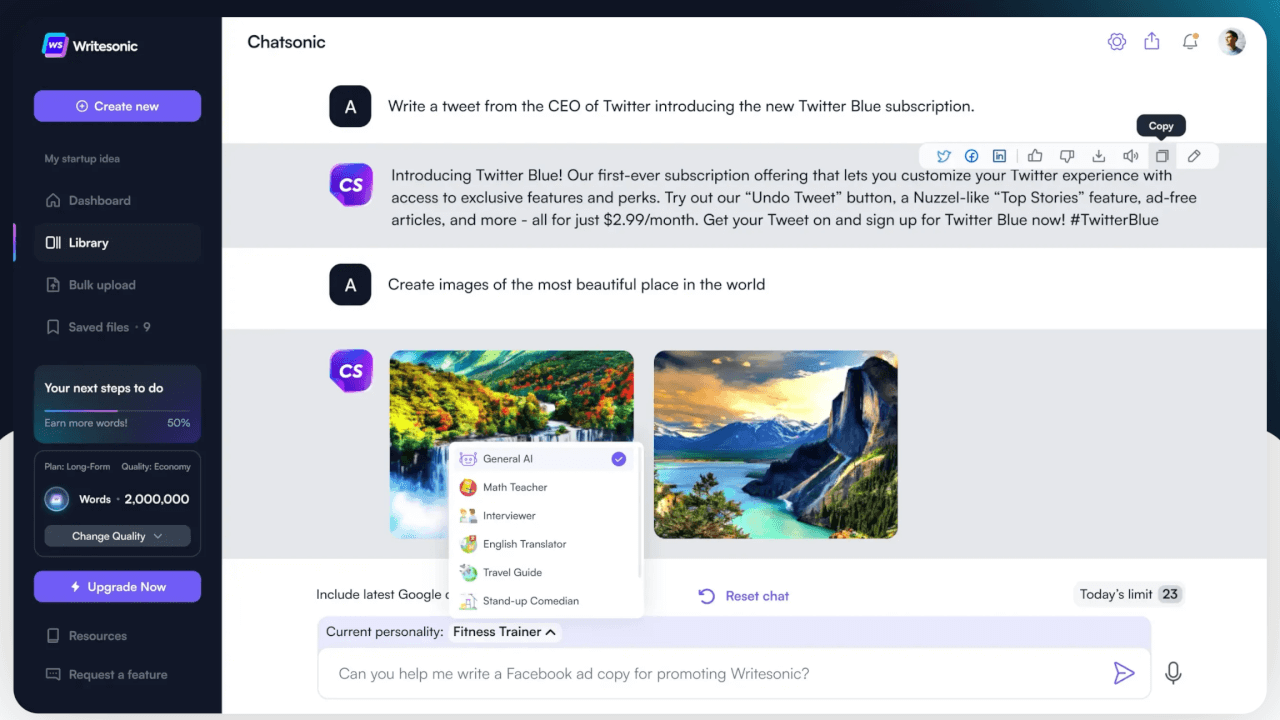Click the Upgrade Now button
The height and width of the screenshot is (720, 1280).
[x=117, y=587]
